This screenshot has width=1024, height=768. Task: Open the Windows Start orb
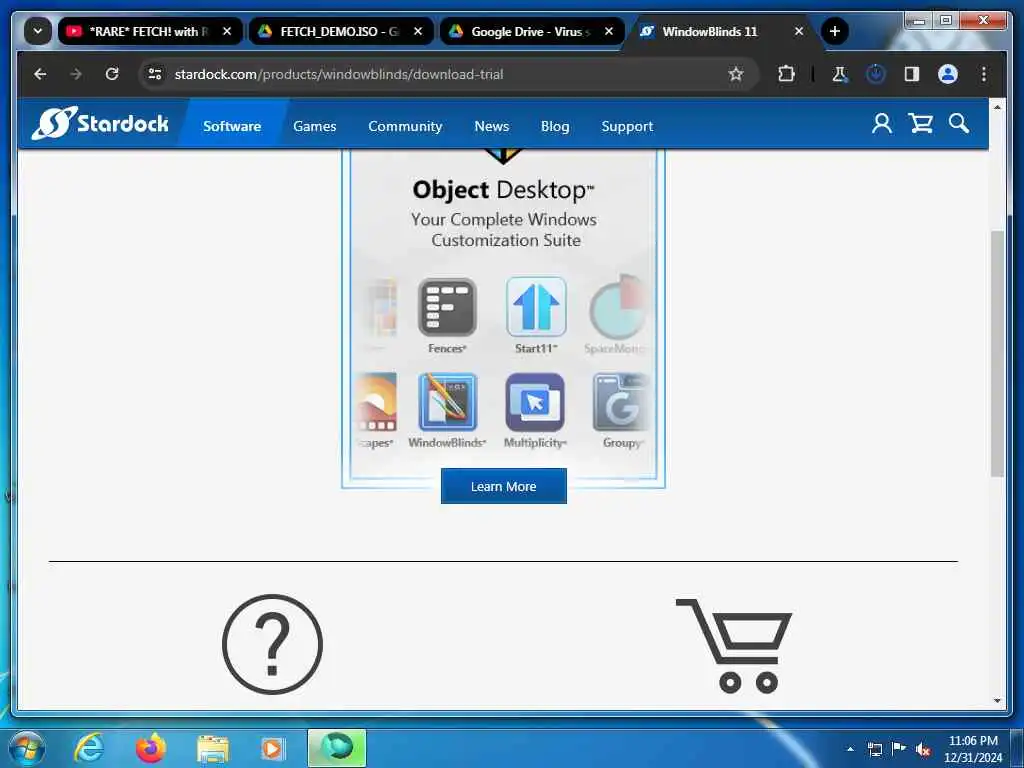pyautogui.click(x=26, y=748)
